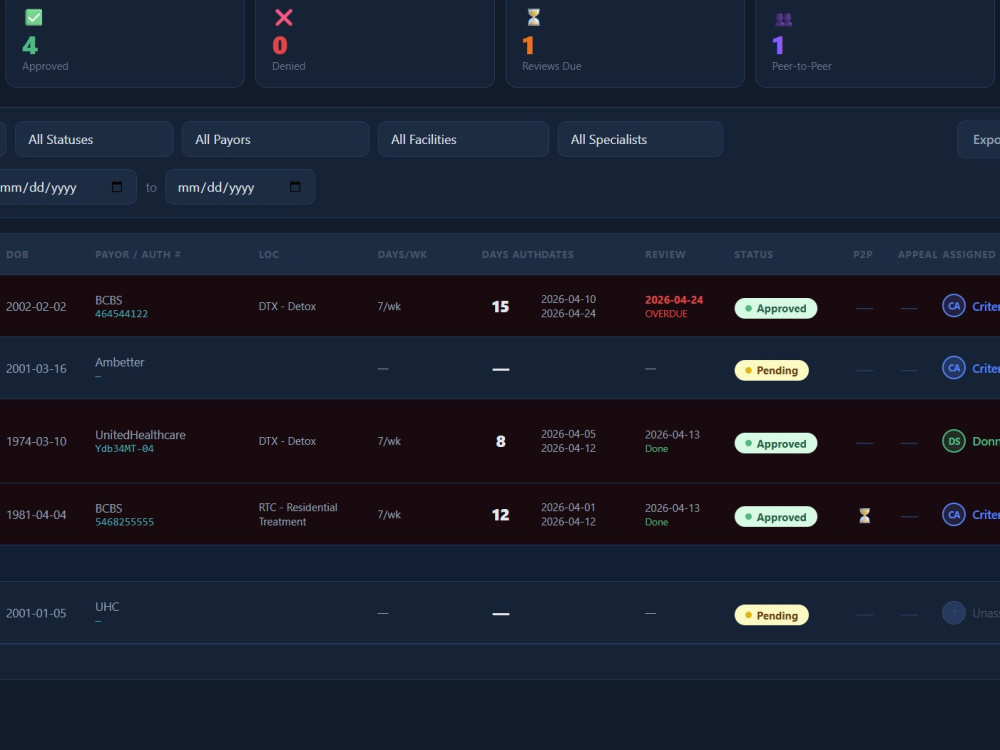
Task: Click auth number Ydb34MT-04
Action: click(x=124, y=448)
